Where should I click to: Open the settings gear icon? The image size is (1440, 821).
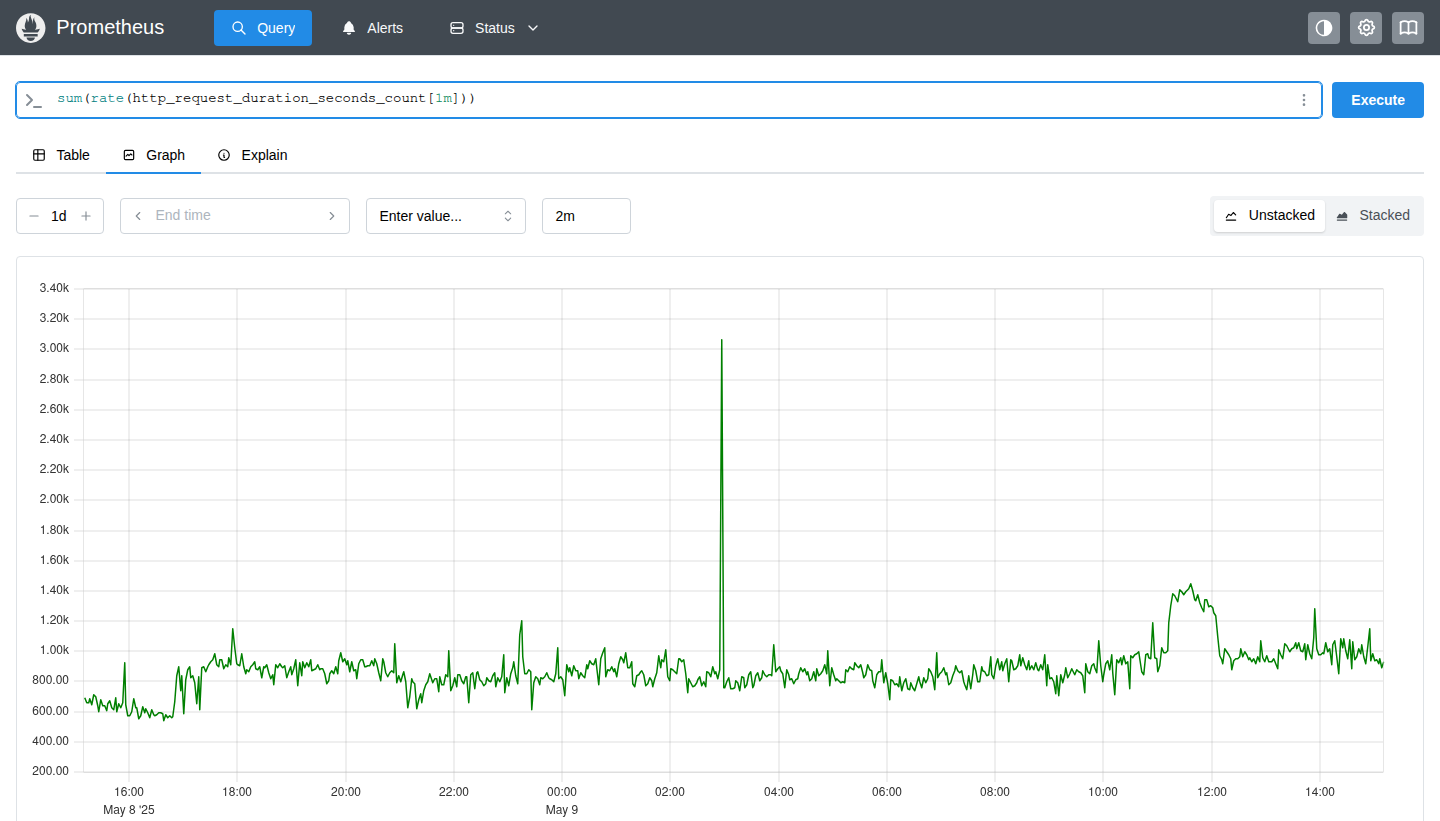coord(1366,28)
